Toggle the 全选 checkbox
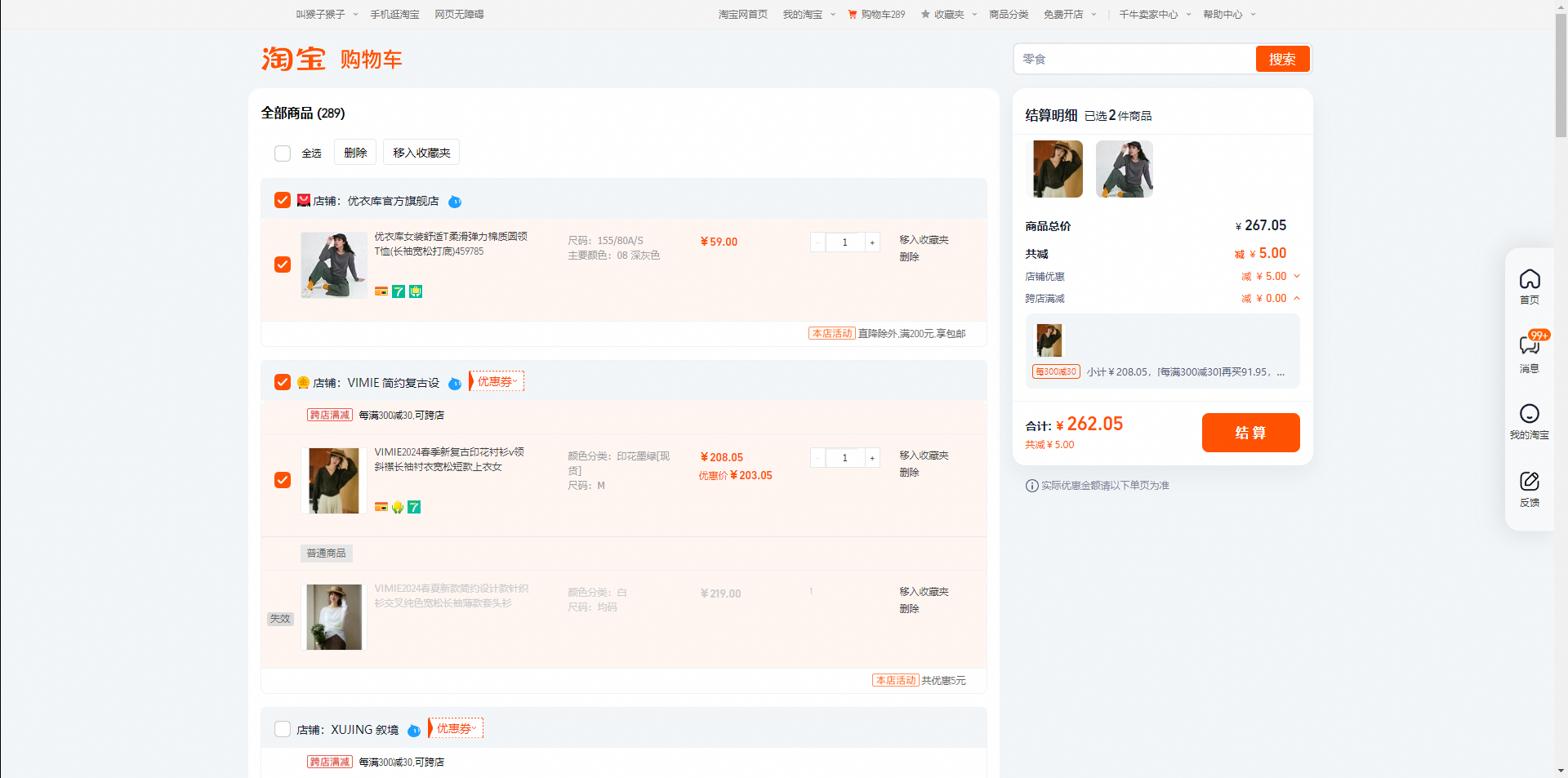1568x778 pixels. tap(283, 153)
